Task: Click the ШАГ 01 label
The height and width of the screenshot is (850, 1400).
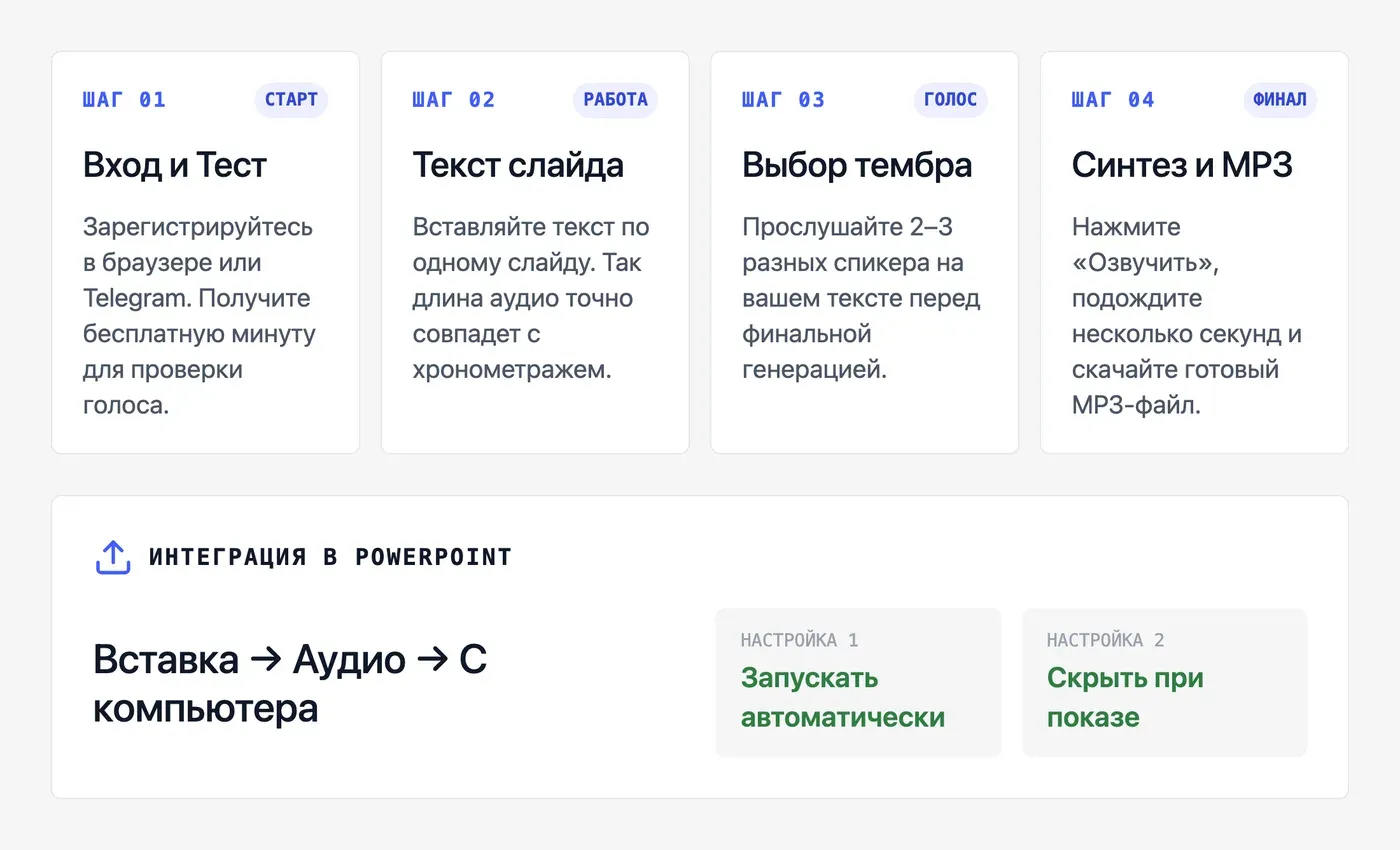Action: tap(124, 100)
